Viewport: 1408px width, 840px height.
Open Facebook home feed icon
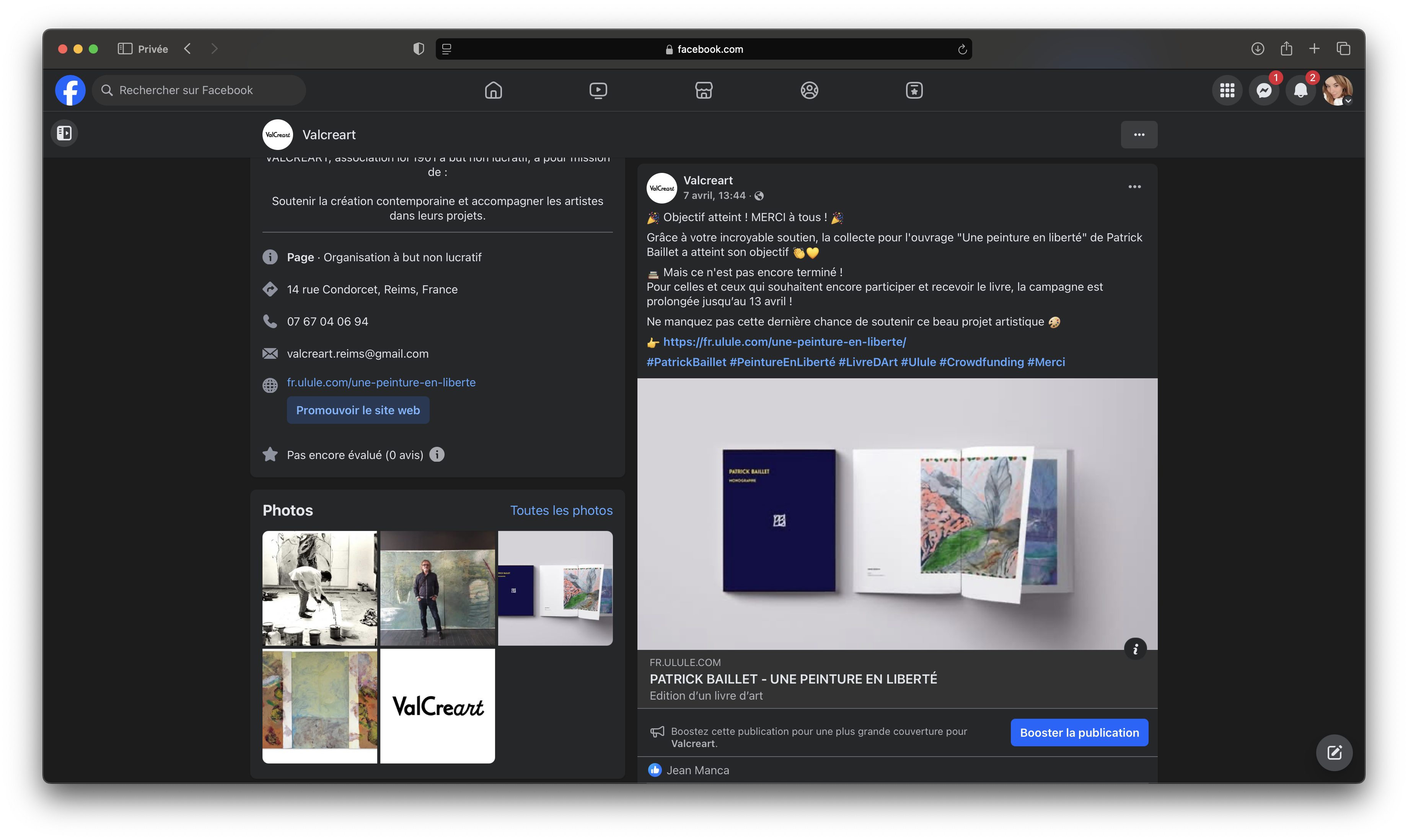pos(493,91)
